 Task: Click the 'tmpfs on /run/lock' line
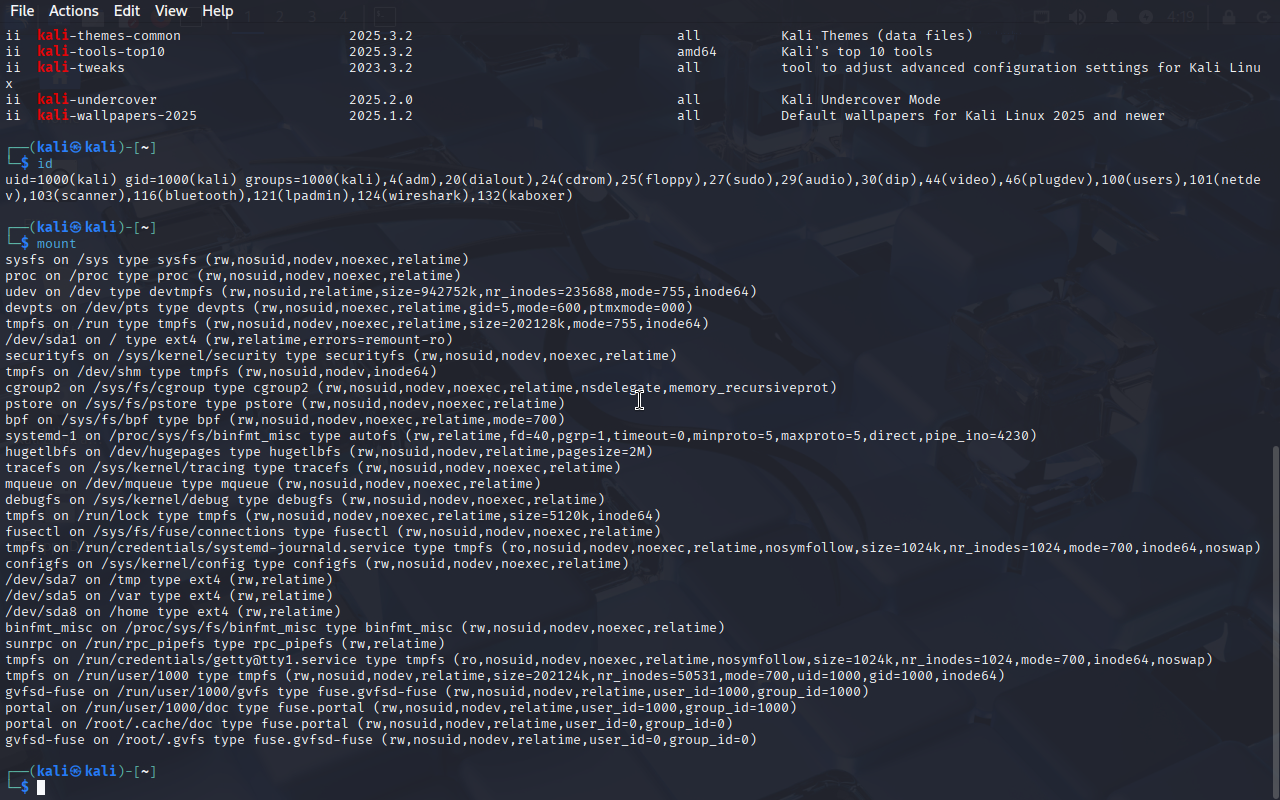click(333, 516)
